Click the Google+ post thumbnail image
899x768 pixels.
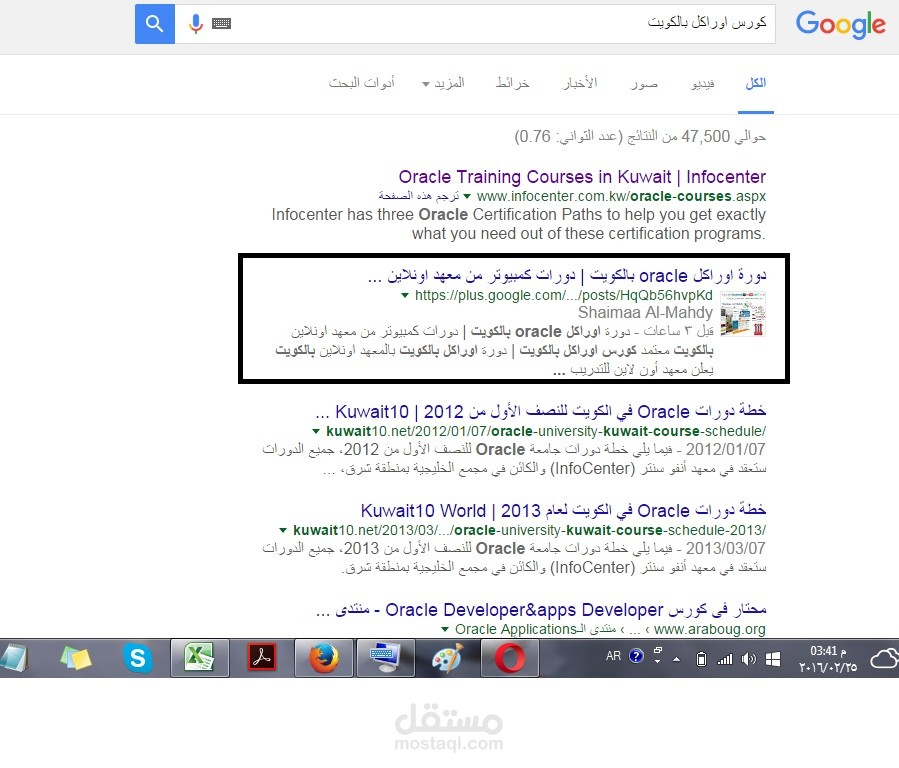743,313
